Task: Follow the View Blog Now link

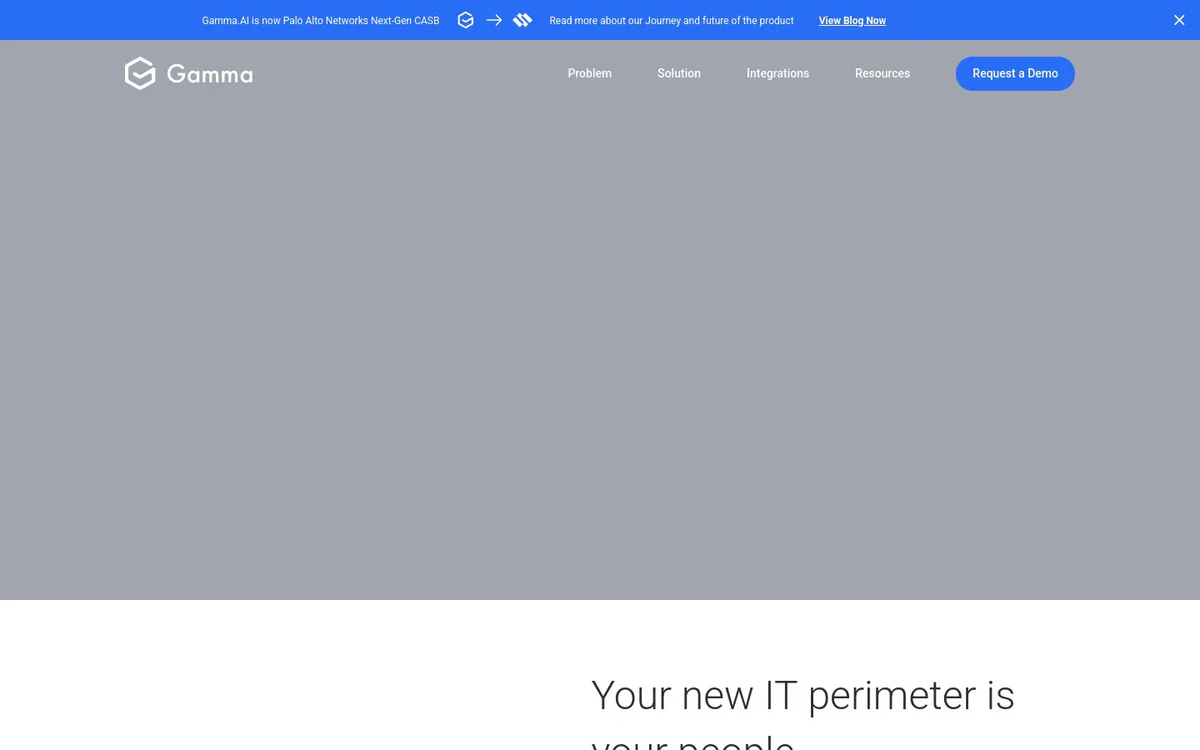Action: (x=852, y=20)
